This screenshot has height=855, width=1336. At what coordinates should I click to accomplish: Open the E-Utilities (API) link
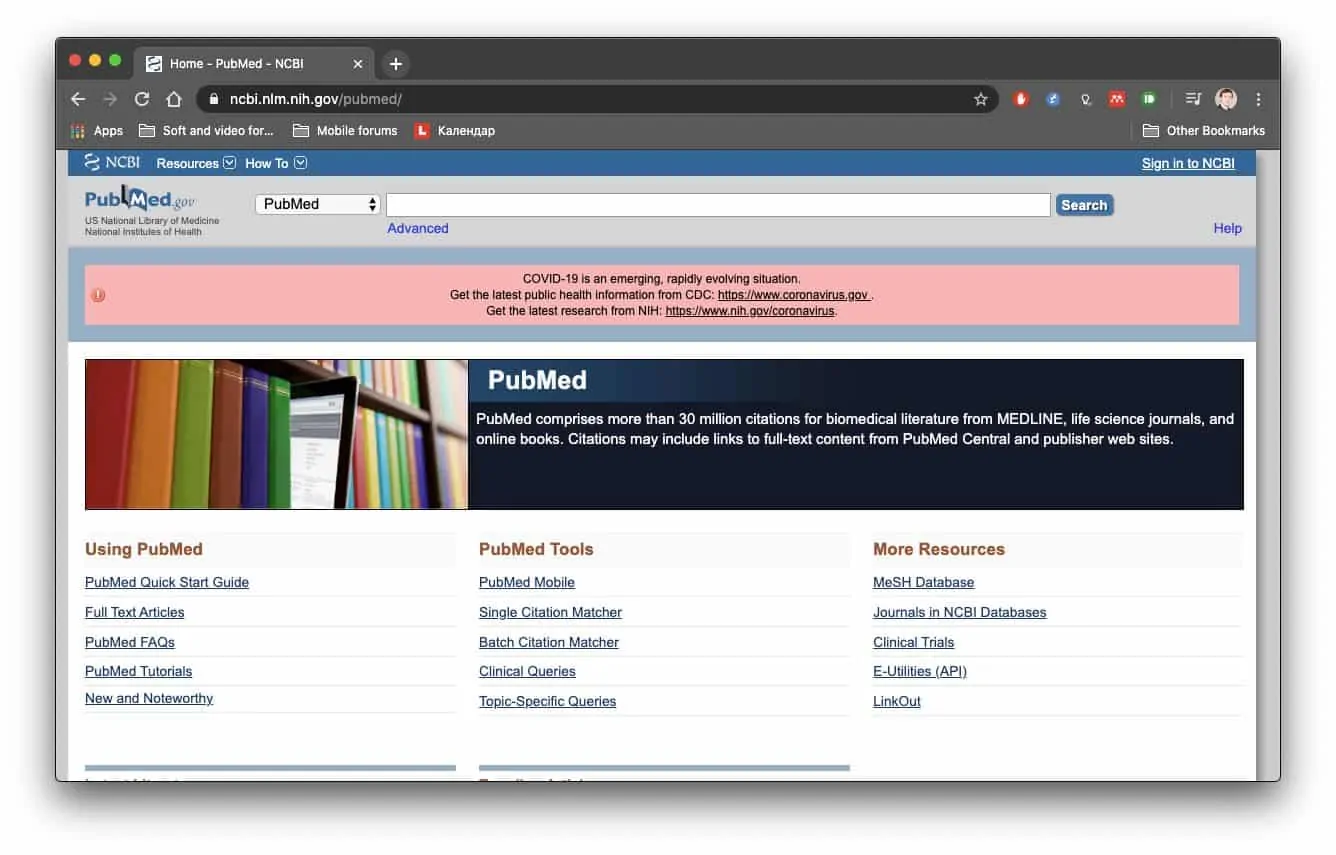click(920, 671)
